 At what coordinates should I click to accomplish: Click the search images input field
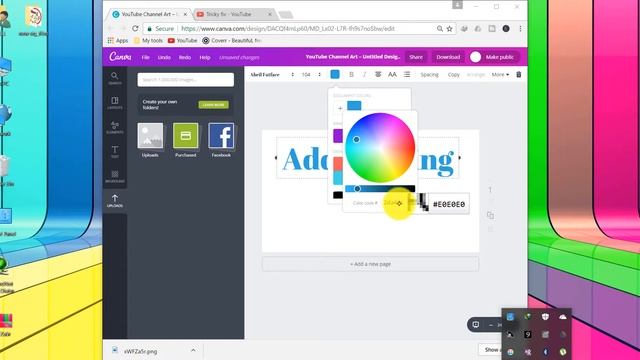pyautogui.click(x=186, y=80)
